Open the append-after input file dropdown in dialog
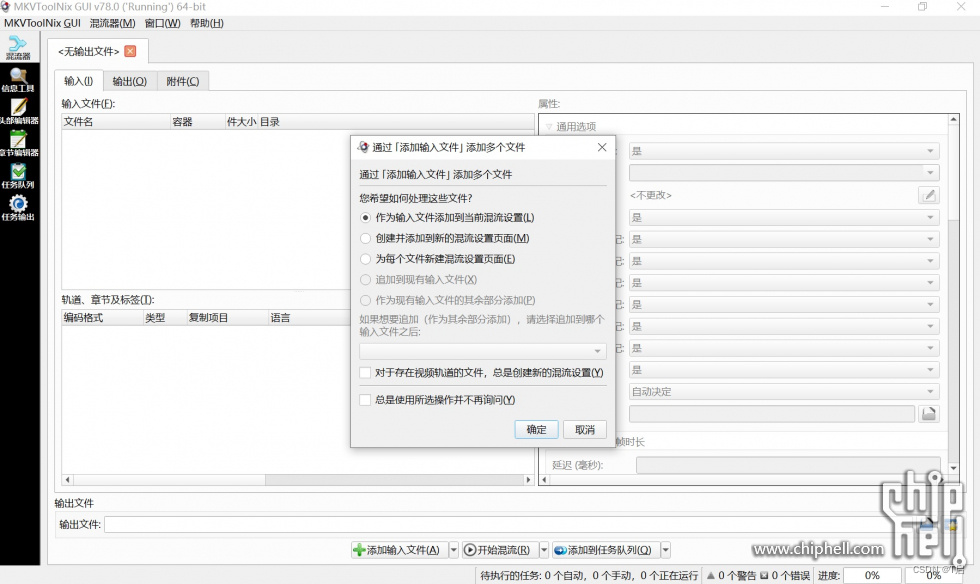 (x=482, y=351)
